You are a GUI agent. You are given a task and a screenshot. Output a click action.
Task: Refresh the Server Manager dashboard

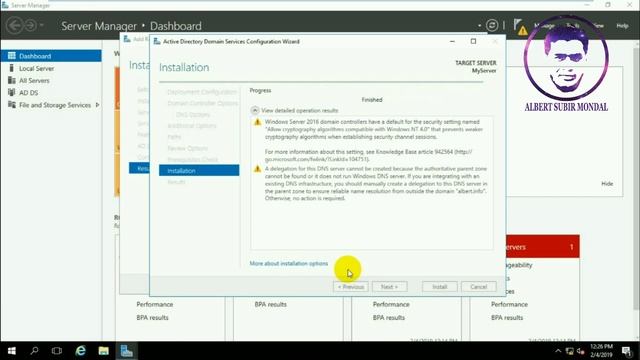click(492, 25)
